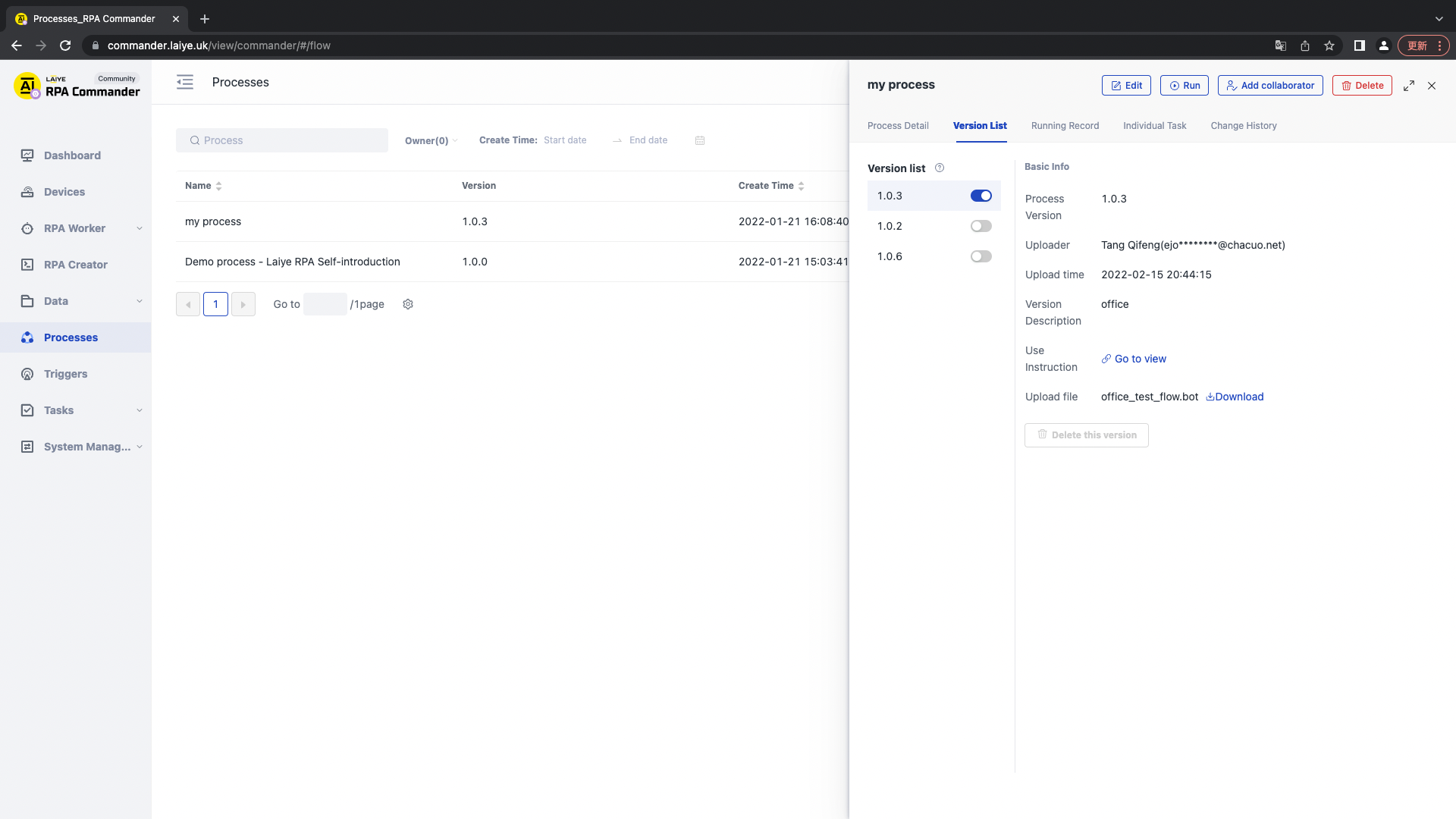Open browser profile icon
Viewport: 1456px width, 819px height.
[1384, 45]
